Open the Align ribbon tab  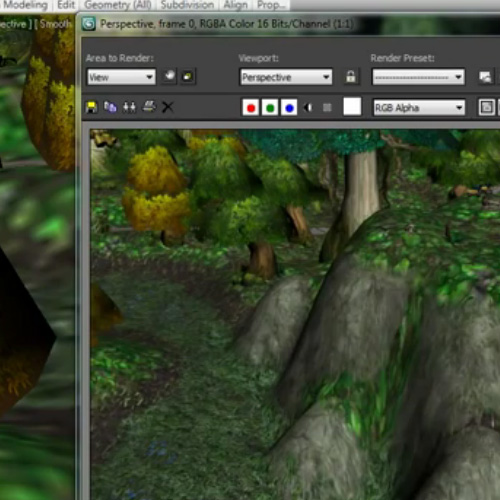(x=235, y=5)
